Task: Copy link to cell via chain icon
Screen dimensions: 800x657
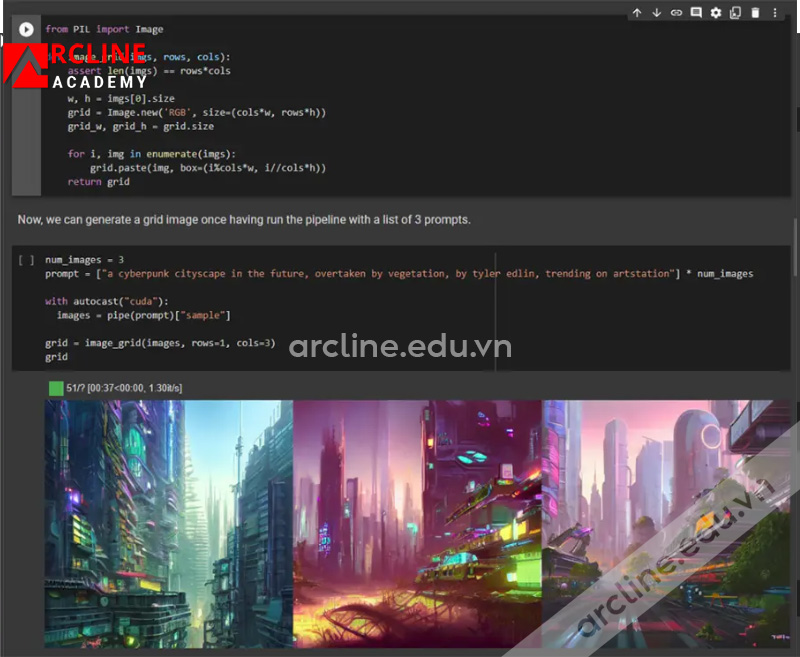Action: click(x=676, y=13)
